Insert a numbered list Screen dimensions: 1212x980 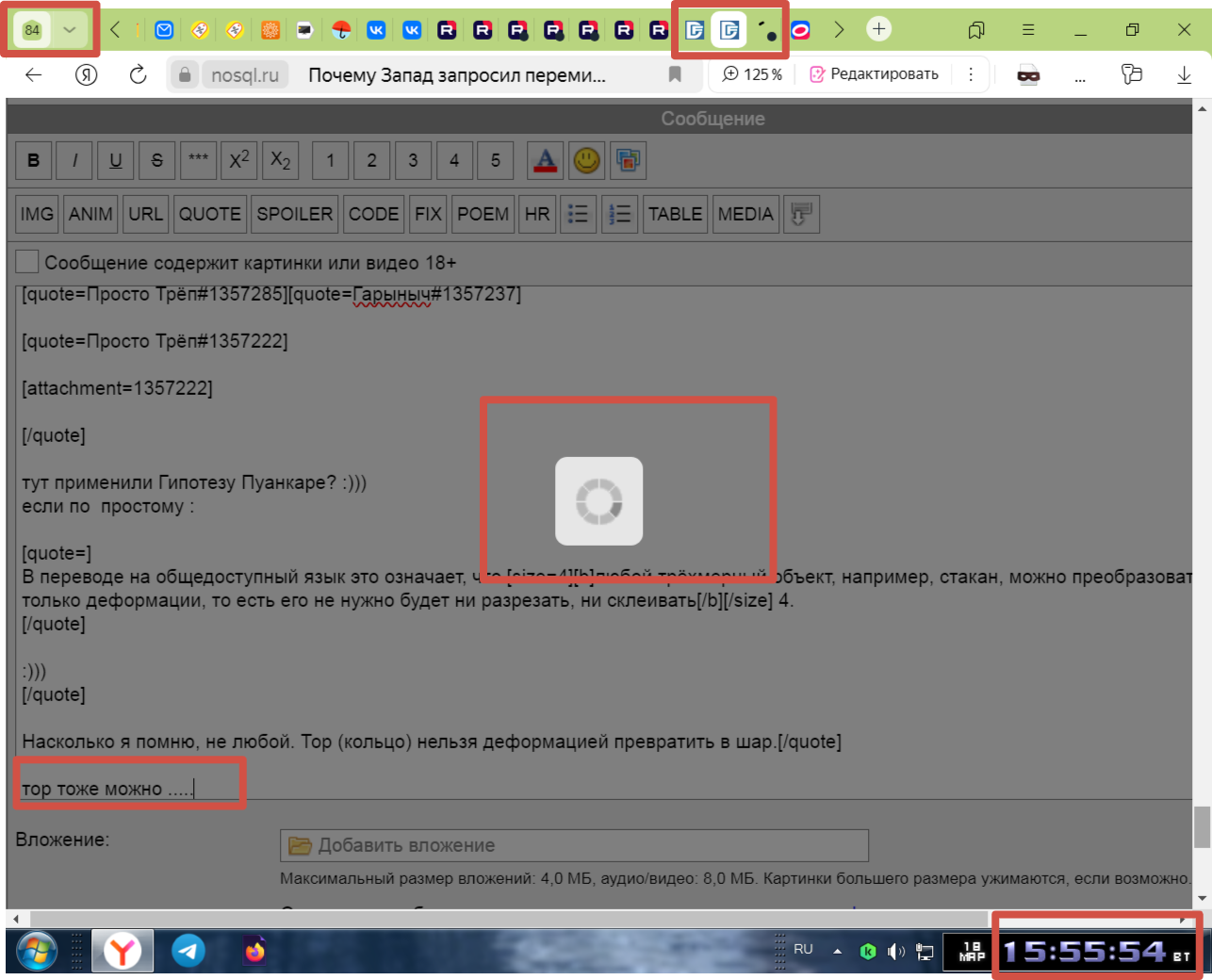[x=619, y=214]
